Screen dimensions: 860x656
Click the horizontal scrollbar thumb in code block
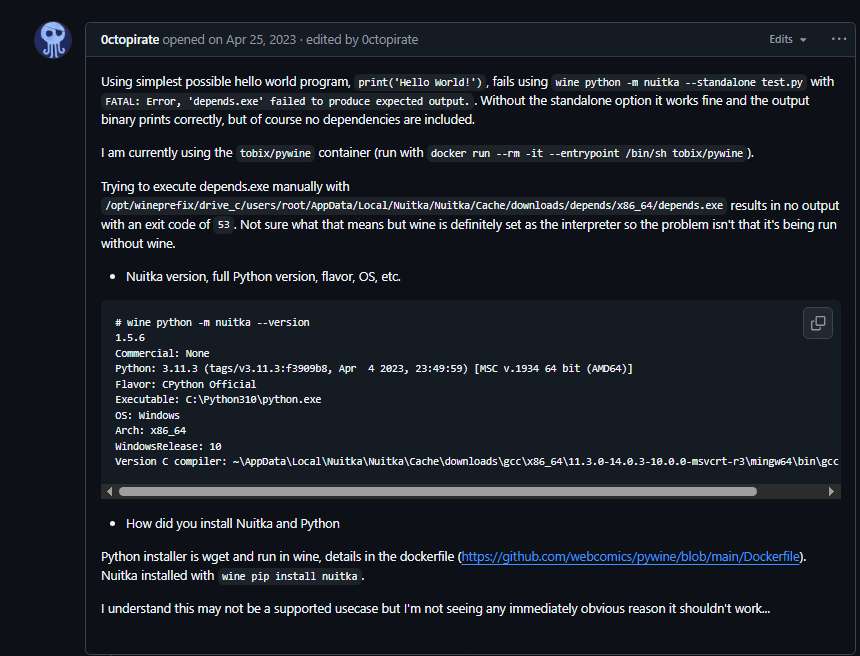pos(438,491)
